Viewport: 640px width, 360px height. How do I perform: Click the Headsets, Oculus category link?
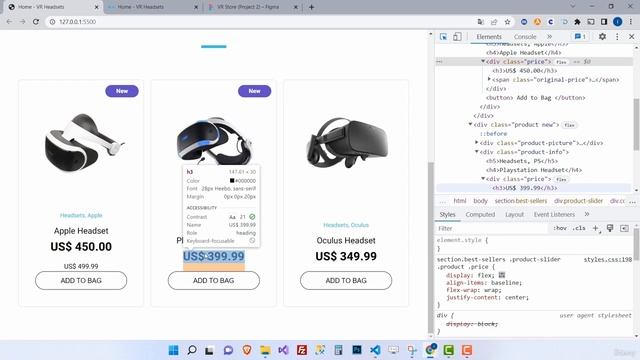(346, 225)
